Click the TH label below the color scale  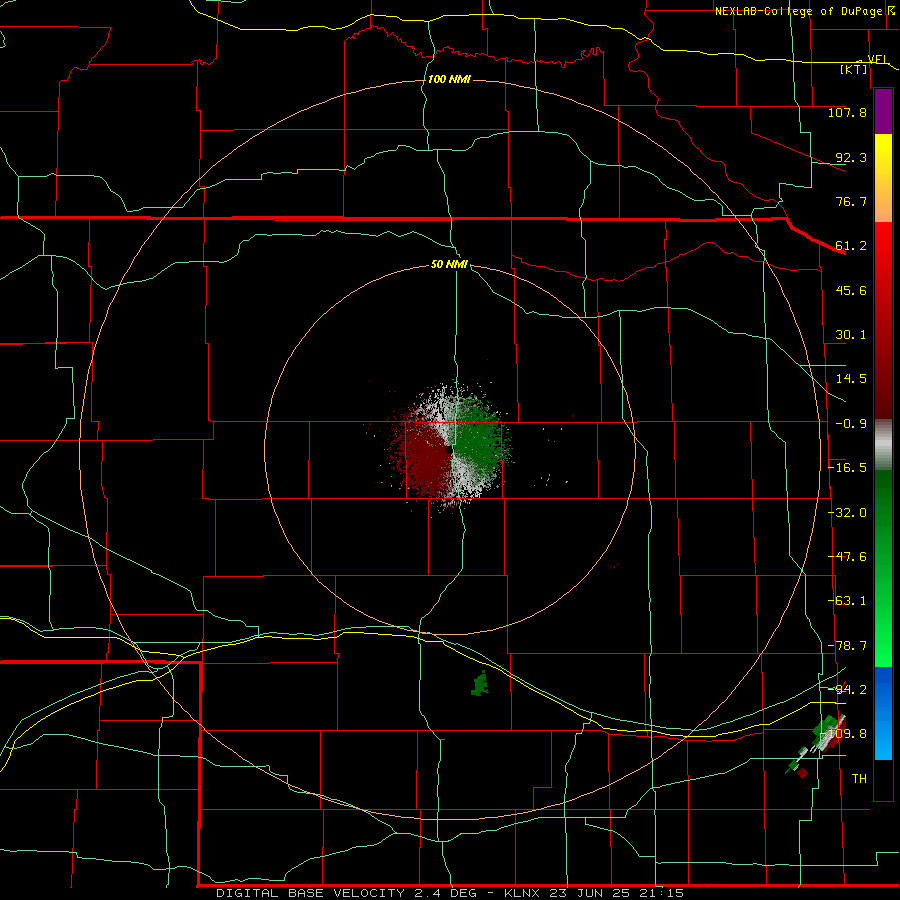click(859, 779)
